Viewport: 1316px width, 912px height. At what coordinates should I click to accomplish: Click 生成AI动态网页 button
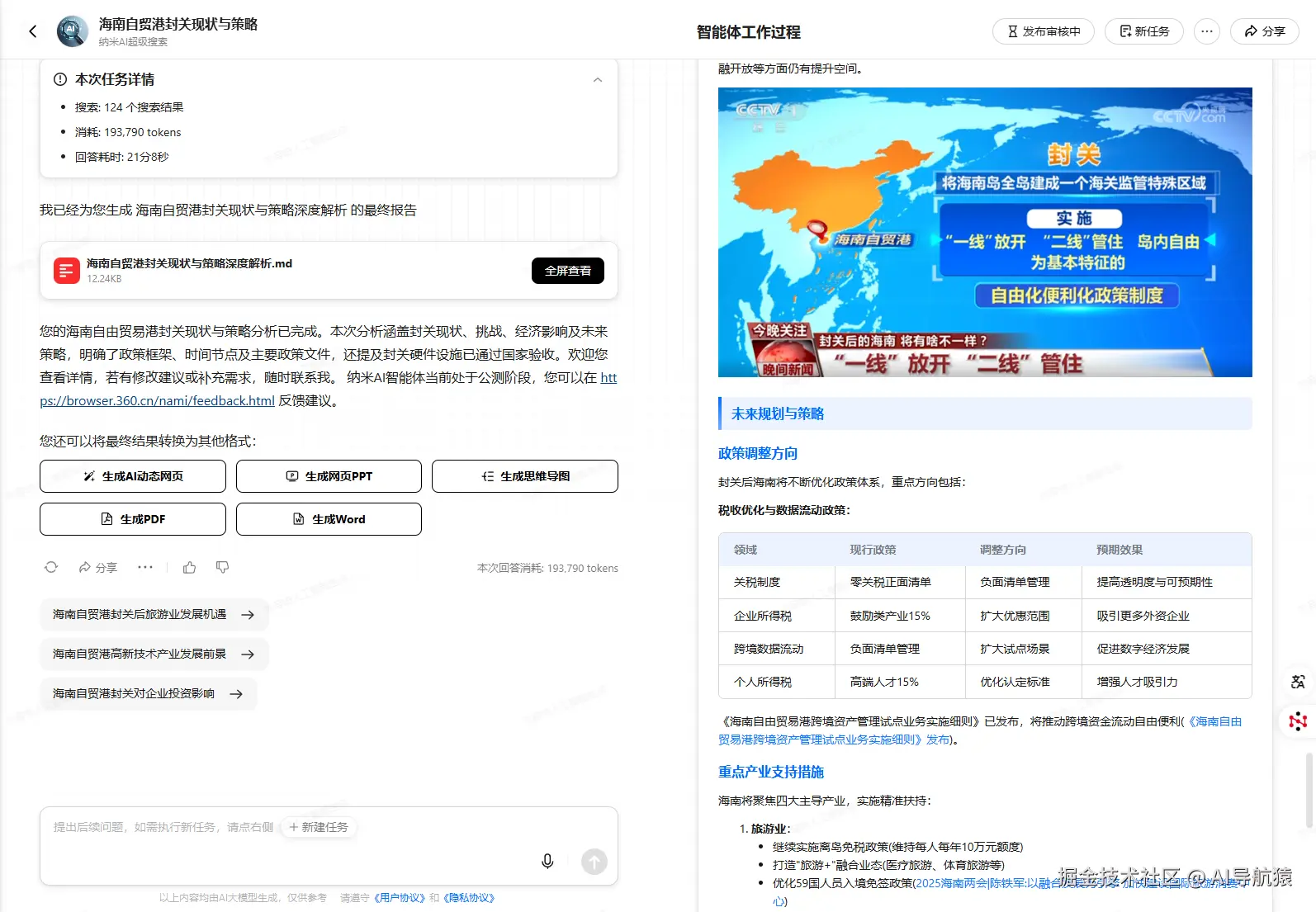coord(133,476)
